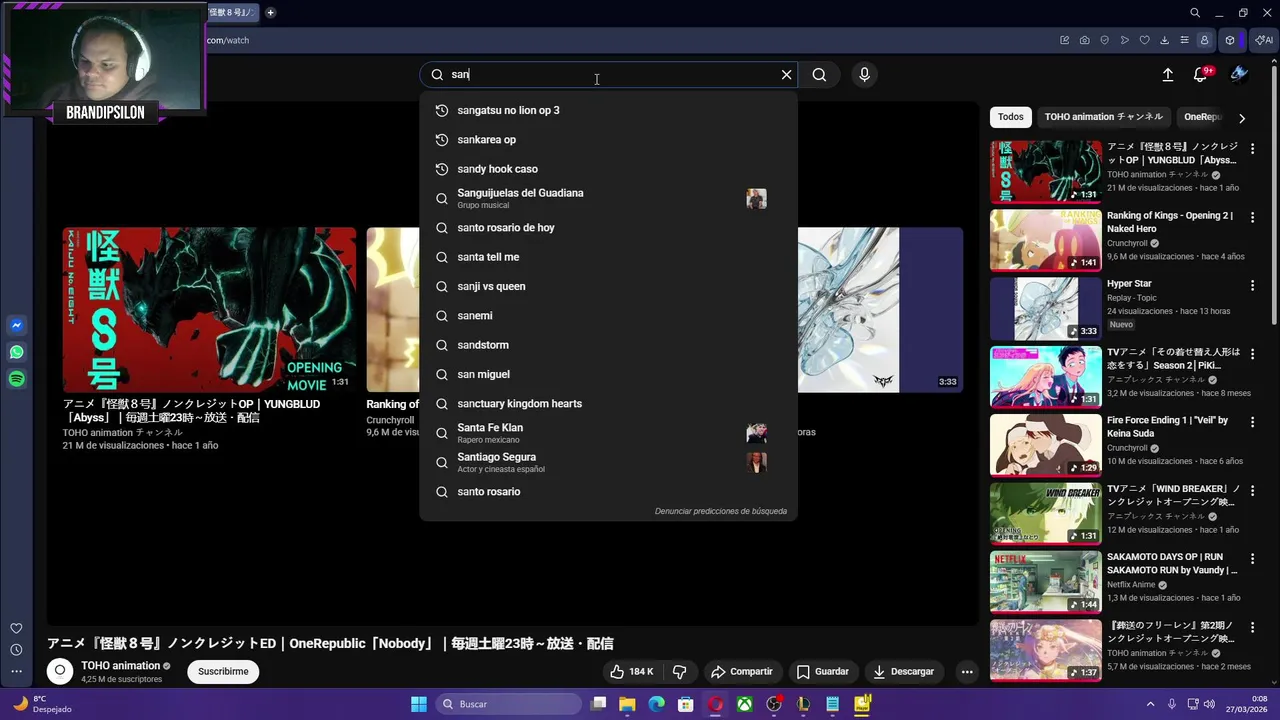The height and width of the screenshot is (720, 1280).
Task: Choose suggestion 'san miguel'
Action: click(x=608, y=374)
